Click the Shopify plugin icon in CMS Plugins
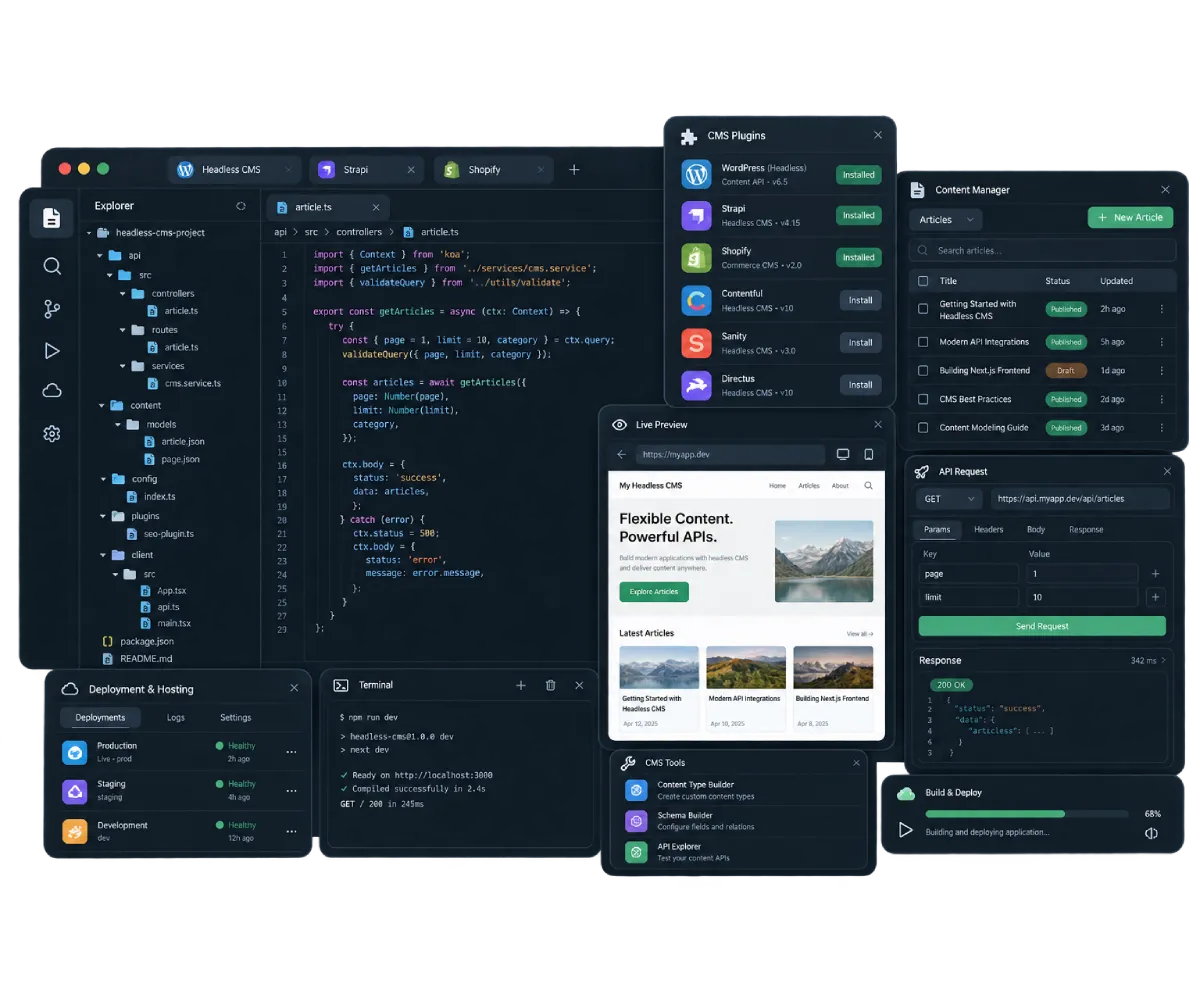Image resolution: width=1200 pixels, height=1000 pixels. pyautogui.click(x=696, y=257)
